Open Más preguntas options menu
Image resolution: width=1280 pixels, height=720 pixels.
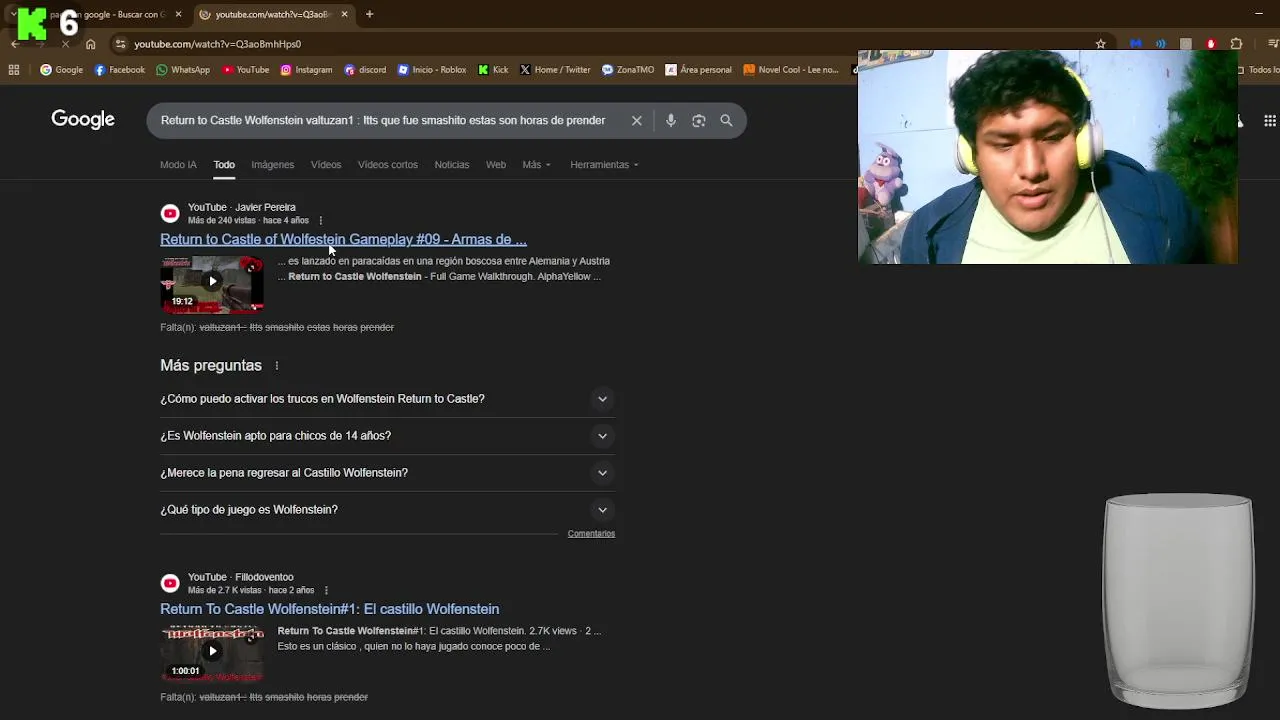click(x=277, y=366)
